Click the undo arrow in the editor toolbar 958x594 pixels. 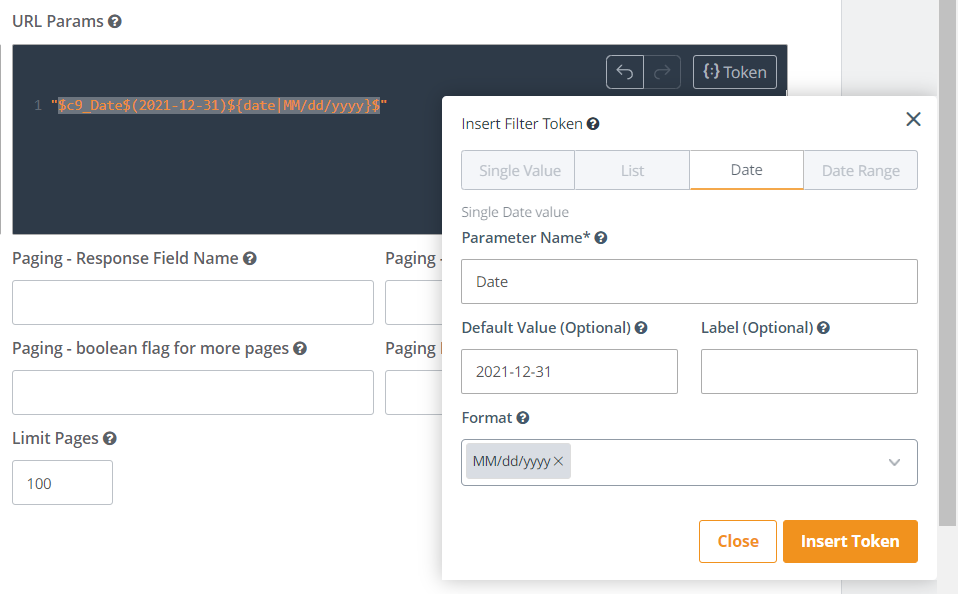(625, 72)
